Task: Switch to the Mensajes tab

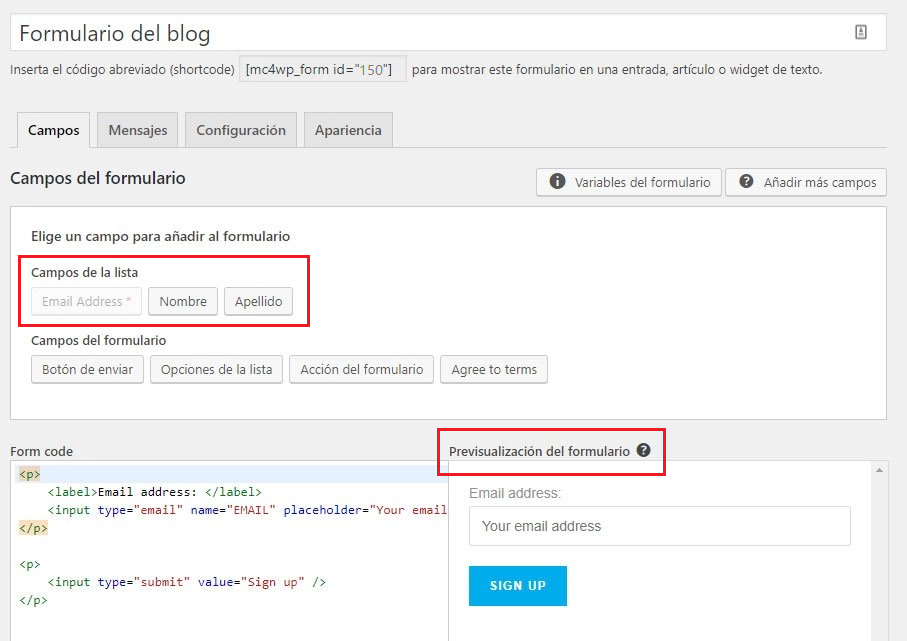Action: click(136, 129)
